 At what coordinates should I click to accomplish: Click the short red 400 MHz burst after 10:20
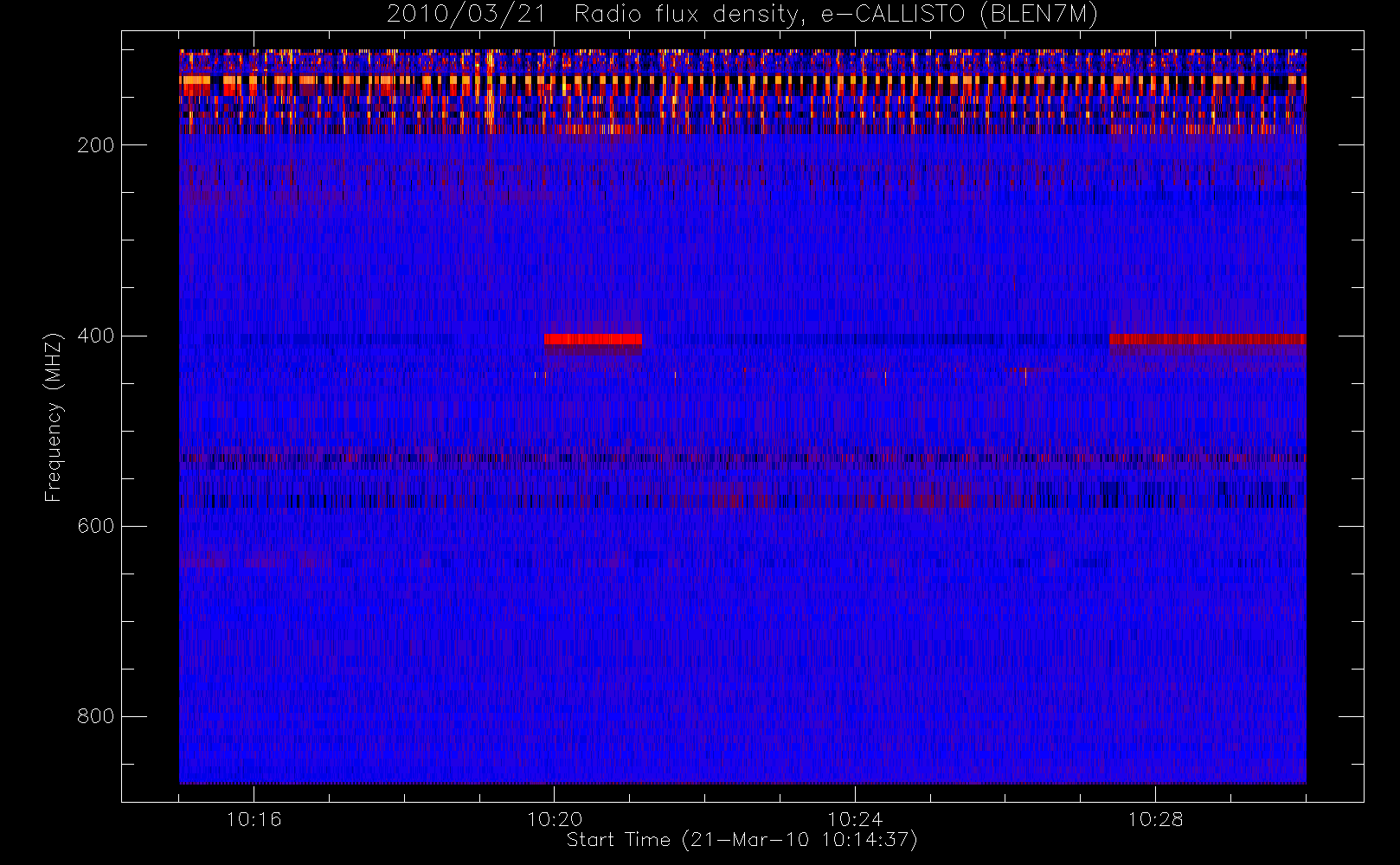coord(593,339)
